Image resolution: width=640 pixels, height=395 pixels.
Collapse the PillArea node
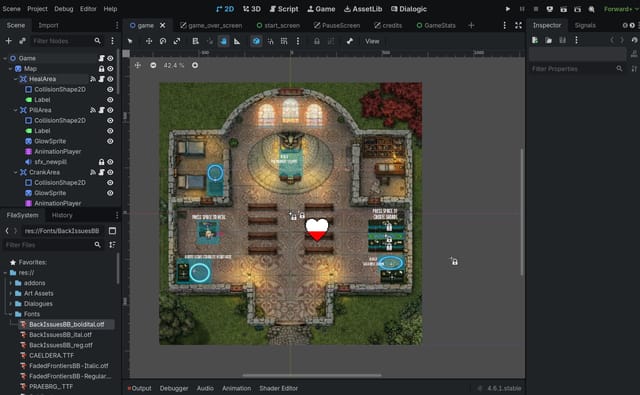coord(16,110)
